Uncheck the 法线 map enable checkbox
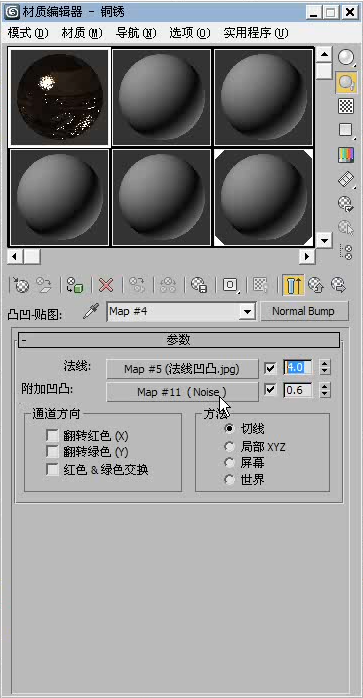Viewport: 363px width, 698px height. (270, 368)
